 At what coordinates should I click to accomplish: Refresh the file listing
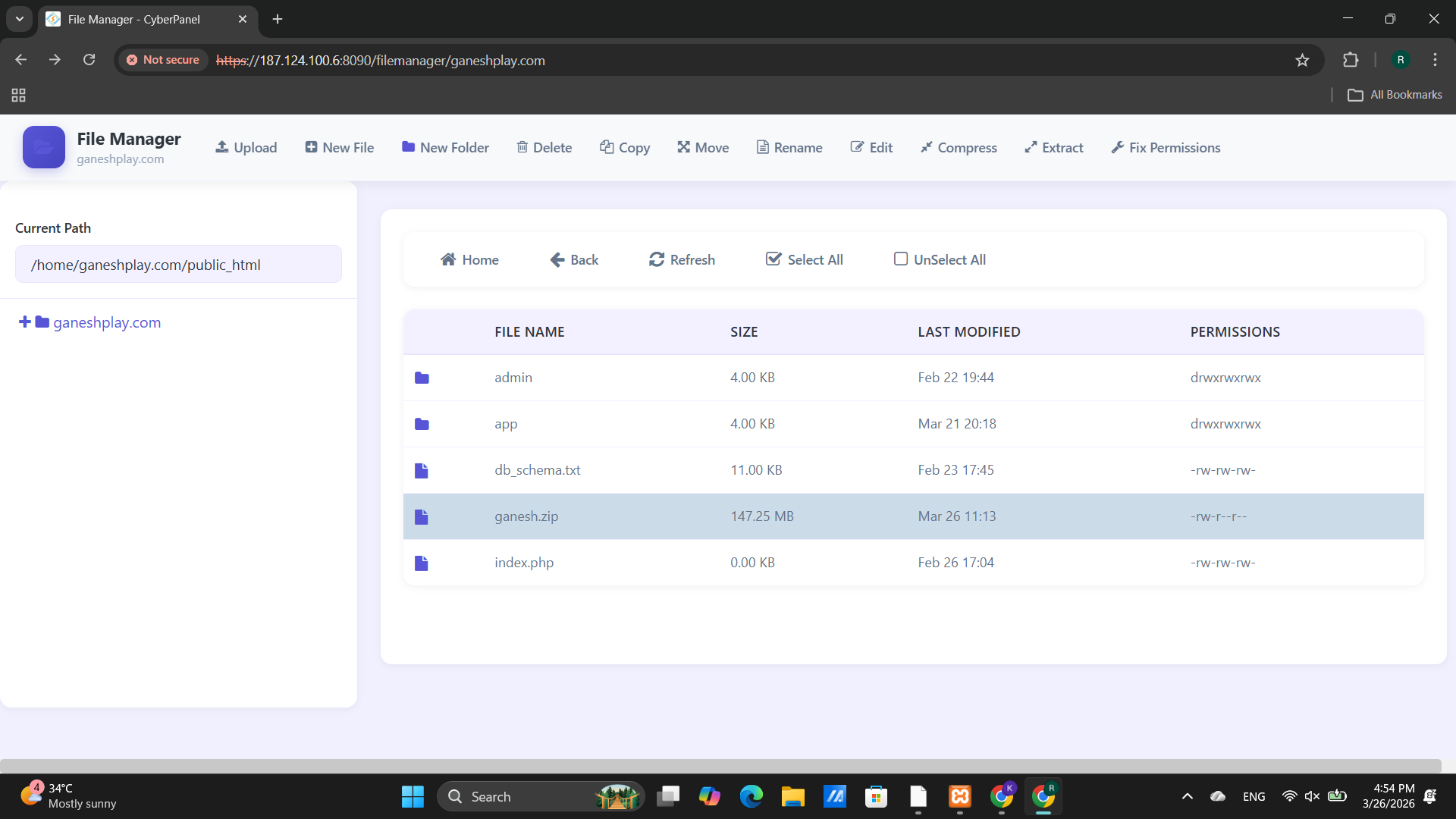(x=682, y=259)
